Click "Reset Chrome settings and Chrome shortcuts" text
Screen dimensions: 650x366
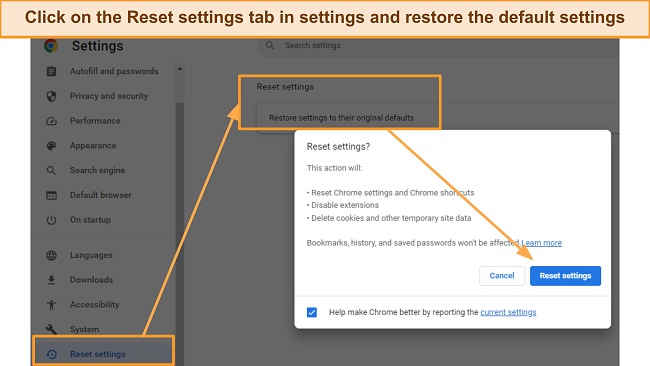(393, 193)
